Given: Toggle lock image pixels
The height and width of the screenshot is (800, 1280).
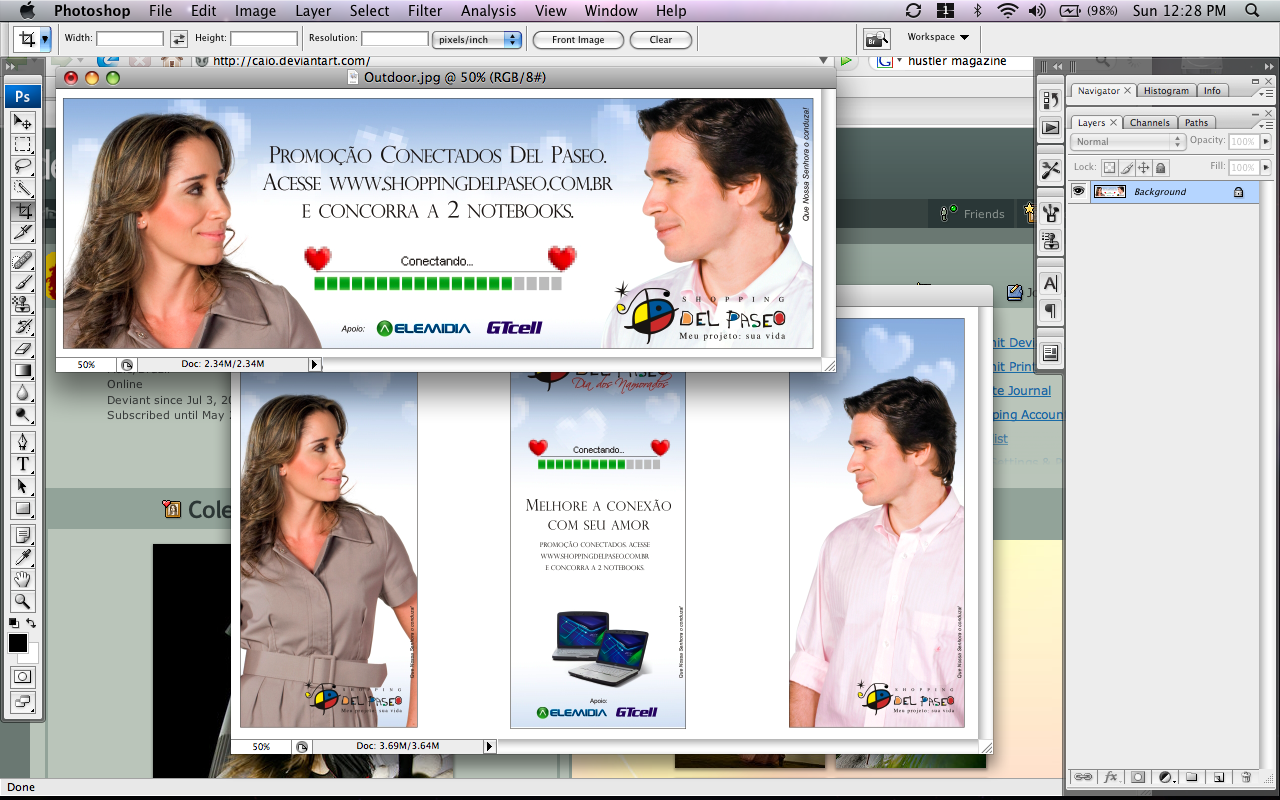Looking at the screenshot, I should click(1126, 168).
